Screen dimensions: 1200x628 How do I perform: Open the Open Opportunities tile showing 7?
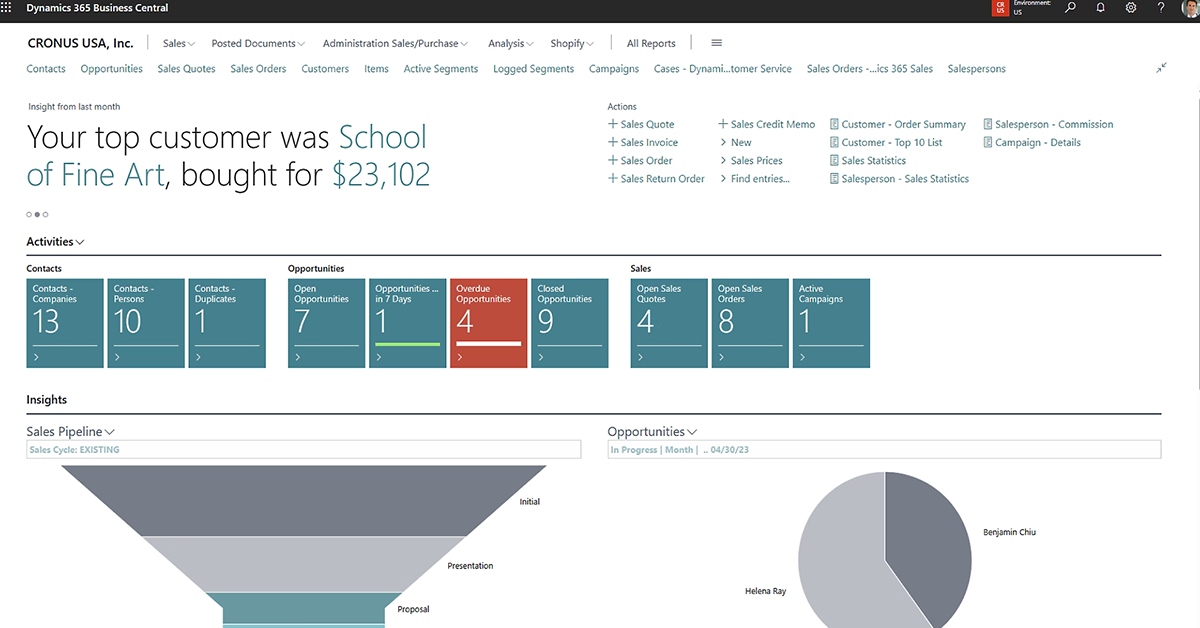327,323
